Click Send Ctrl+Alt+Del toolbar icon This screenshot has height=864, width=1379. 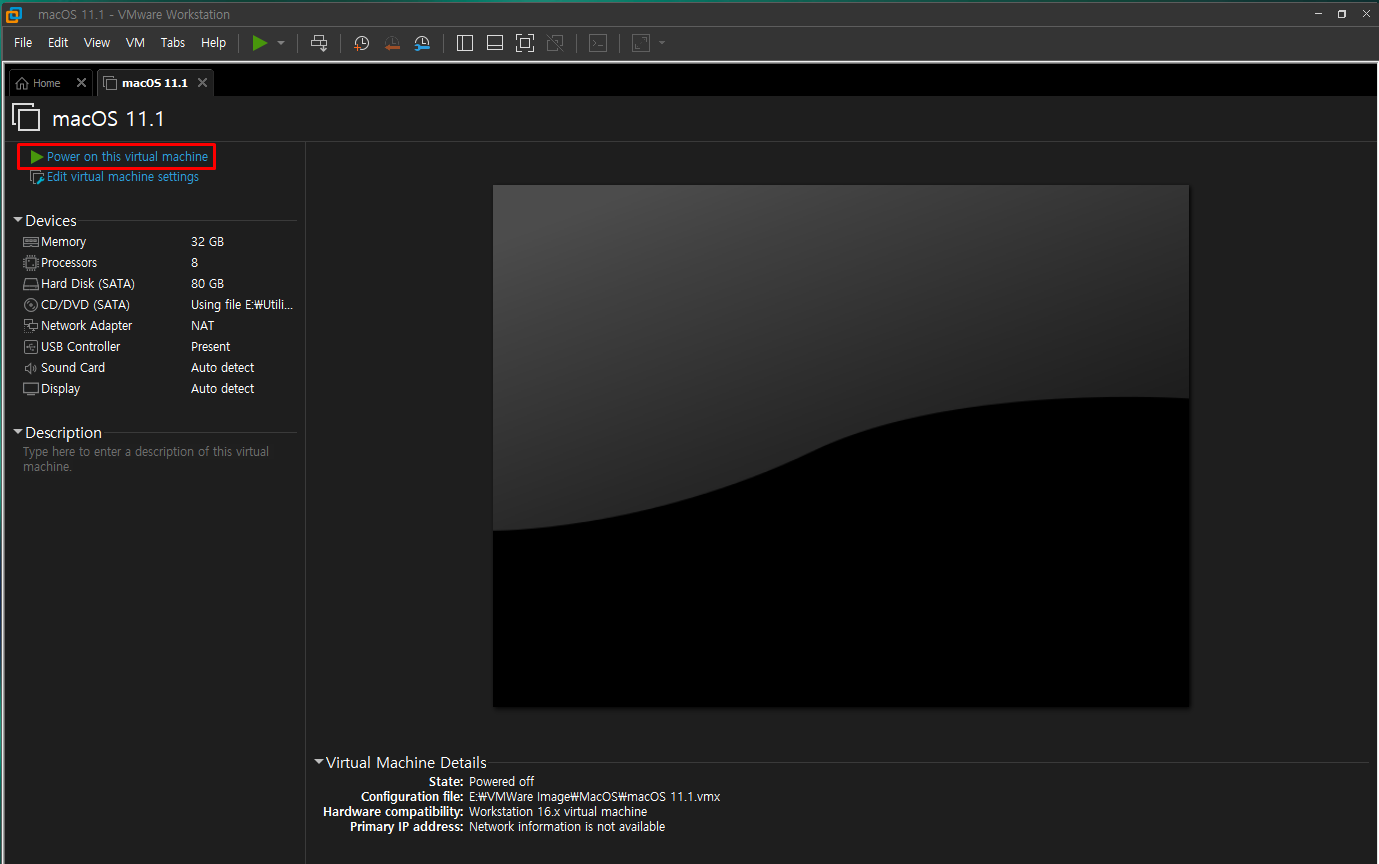(x=319, y=43)
